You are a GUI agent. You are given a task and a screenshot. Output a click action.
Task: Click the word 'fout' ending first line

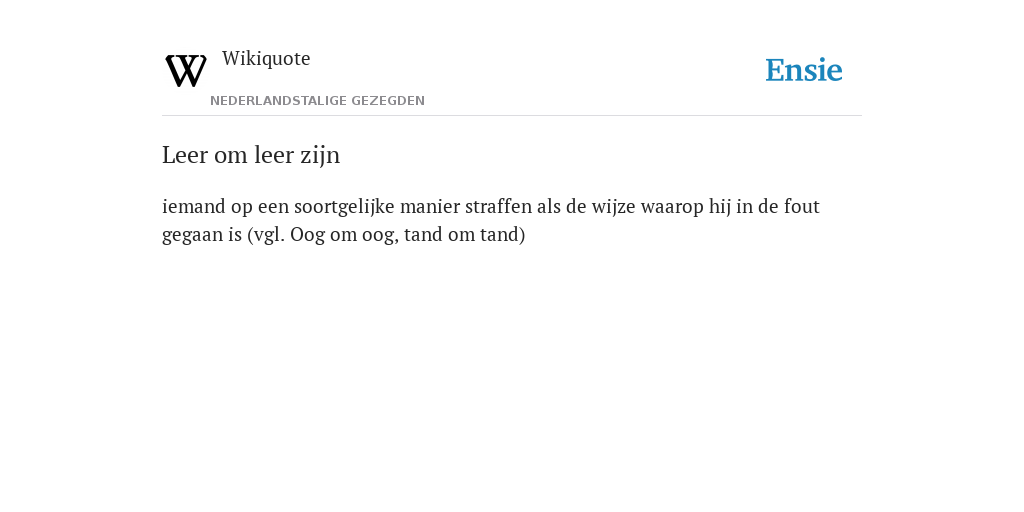point(801,206)
